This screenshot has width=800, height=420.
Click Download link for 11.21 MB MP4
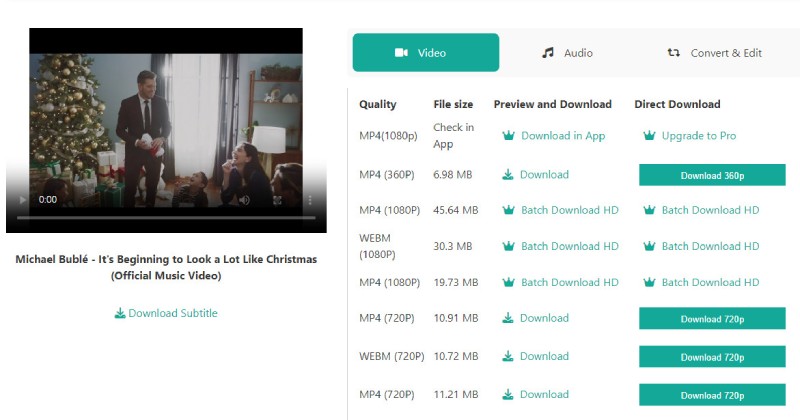coord(544,394)
